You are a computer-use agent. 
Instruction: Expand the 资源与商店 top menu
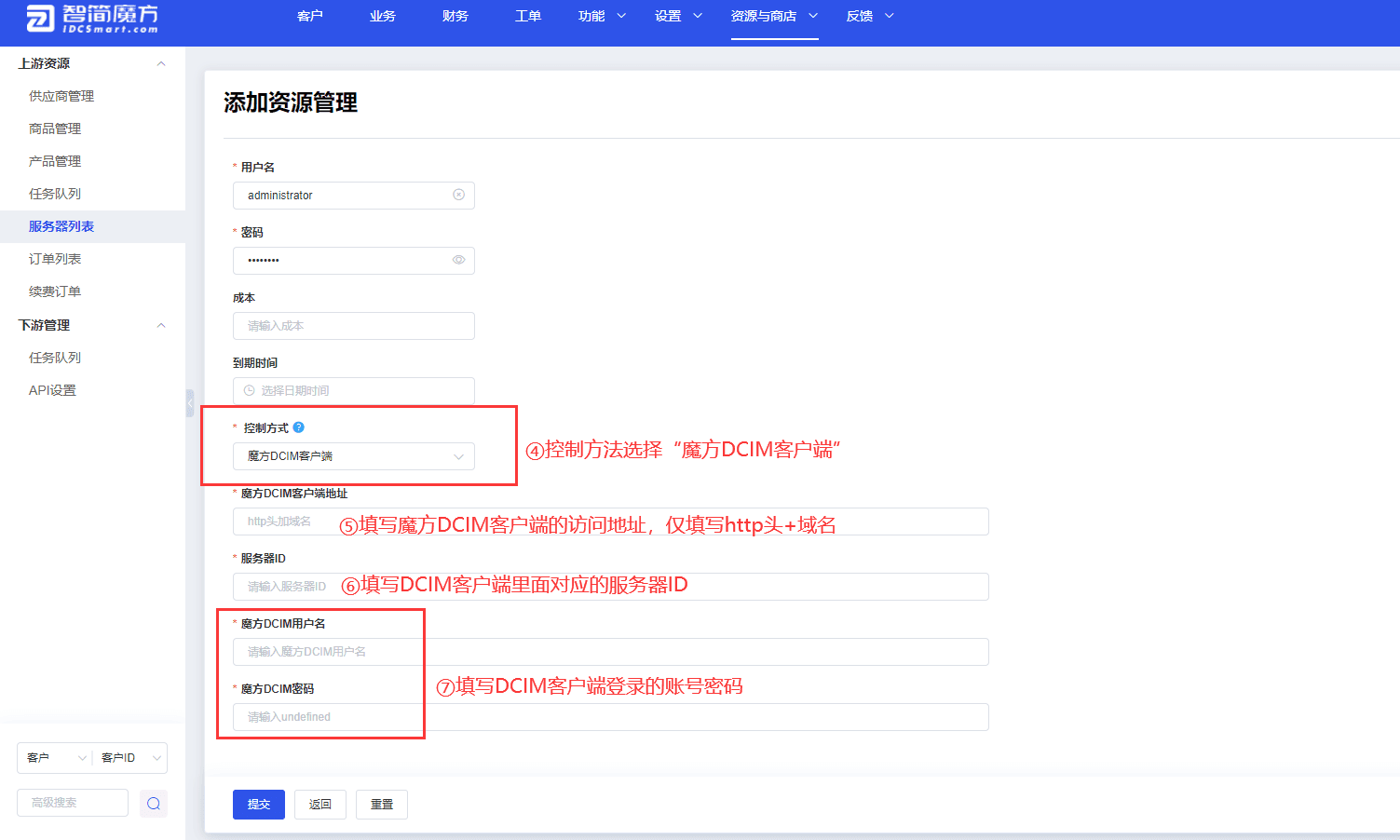tap(774, 16)
